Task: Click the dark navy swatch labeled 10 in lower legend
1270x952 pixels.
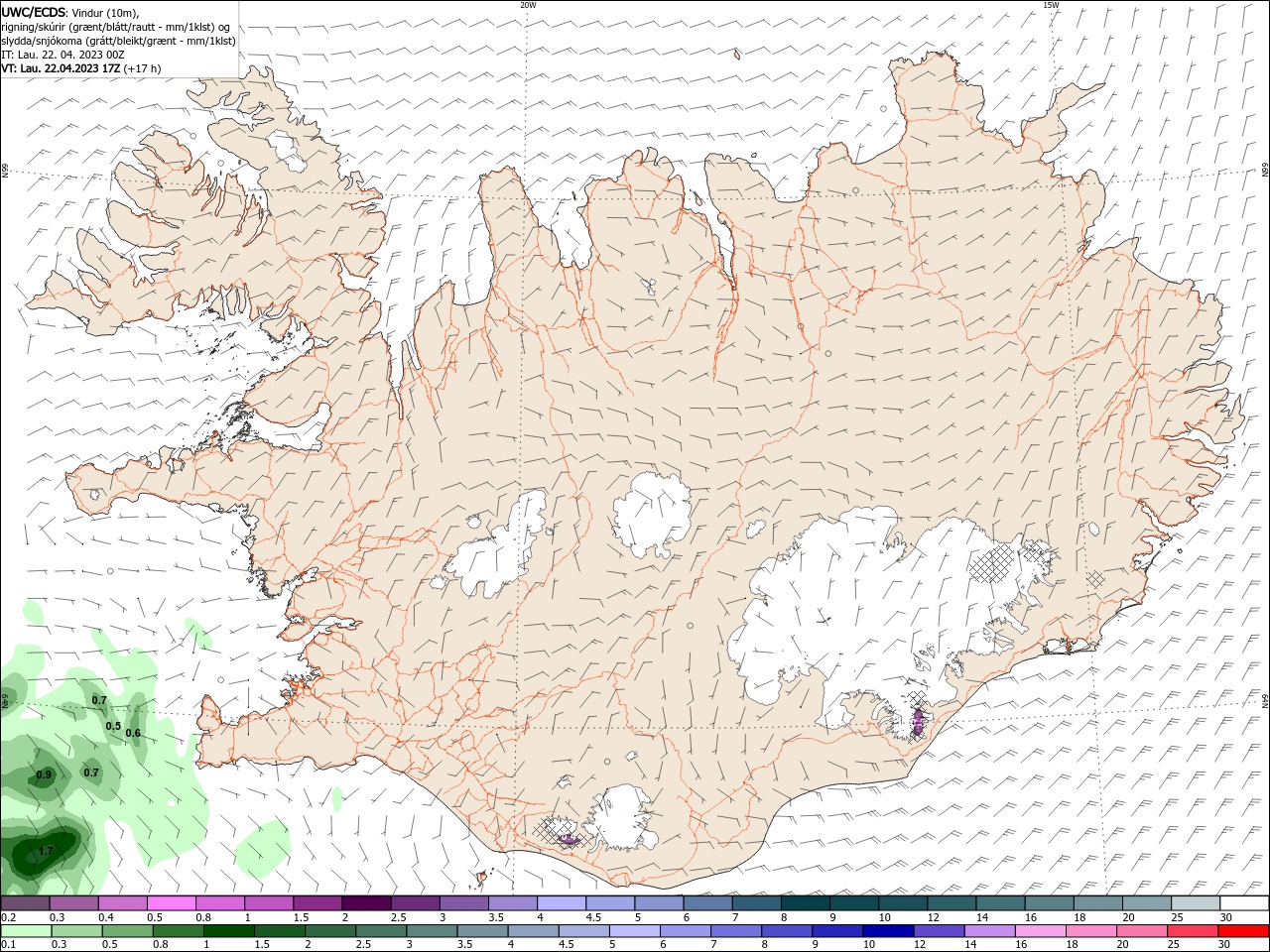Action: (x=887, y=931)
